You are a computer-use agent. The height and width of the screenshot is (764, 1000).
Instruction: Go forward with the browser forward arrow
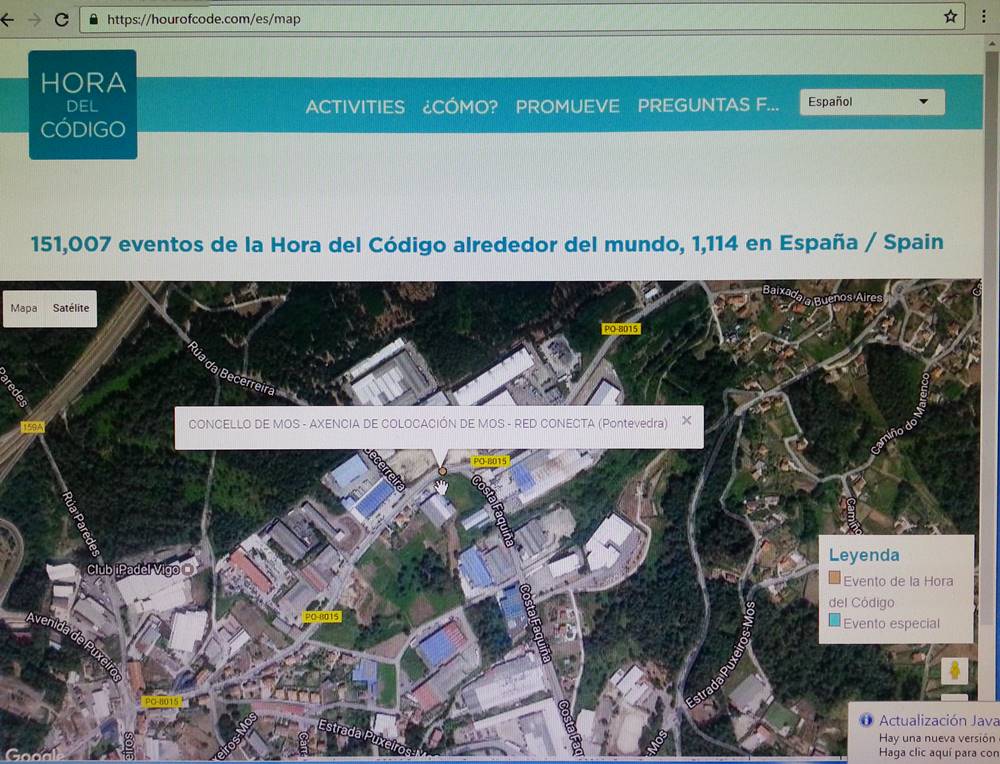[34, 20]
